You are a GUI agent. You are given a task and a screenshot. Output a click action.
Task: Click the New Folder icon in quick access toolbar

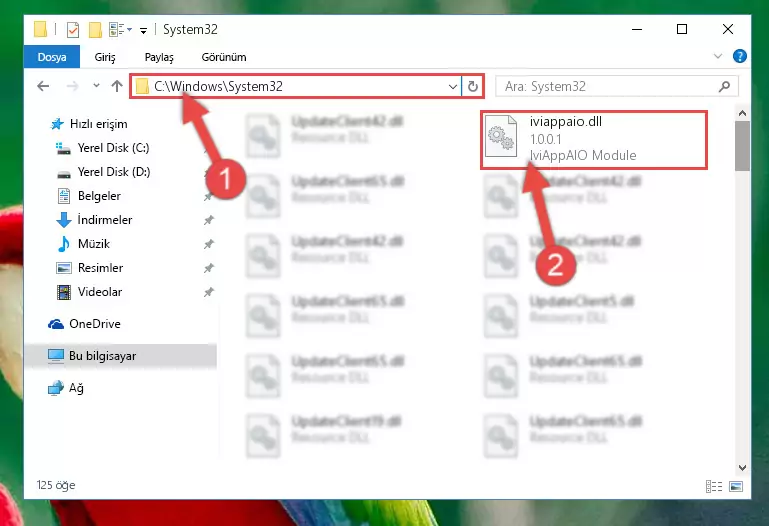pos(95,30)
